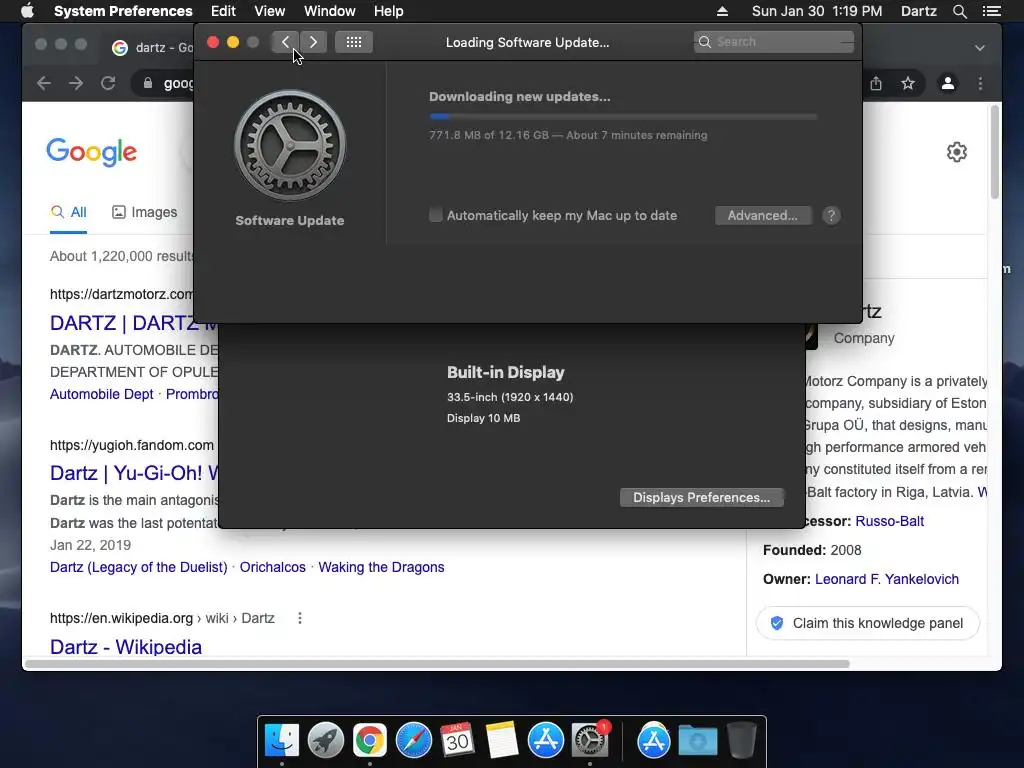Click the System Preferences search field

pyautogui.click(x=774, y=42)
